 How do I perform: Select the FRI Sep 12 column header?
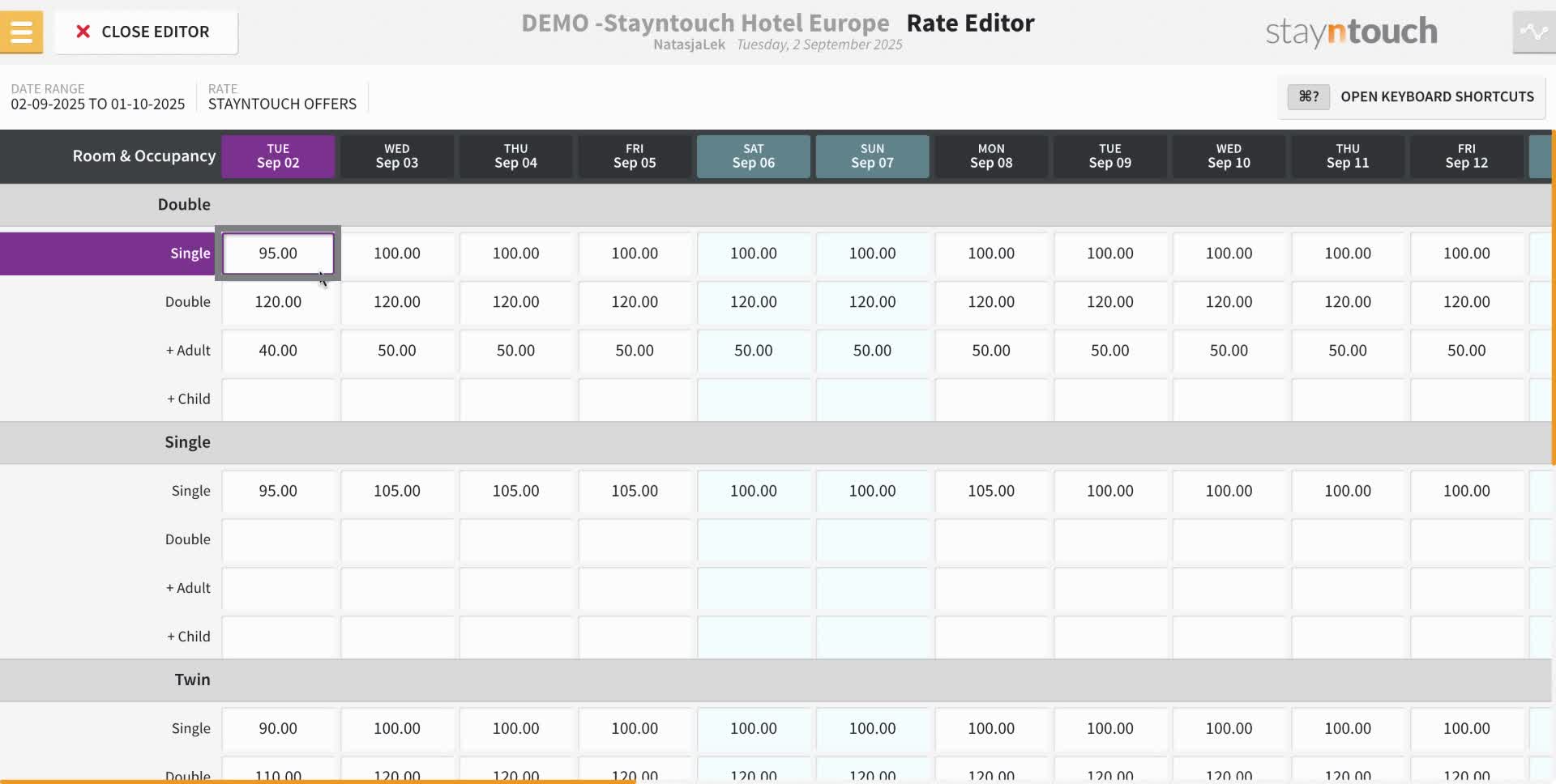click(x=1467, y=156)
